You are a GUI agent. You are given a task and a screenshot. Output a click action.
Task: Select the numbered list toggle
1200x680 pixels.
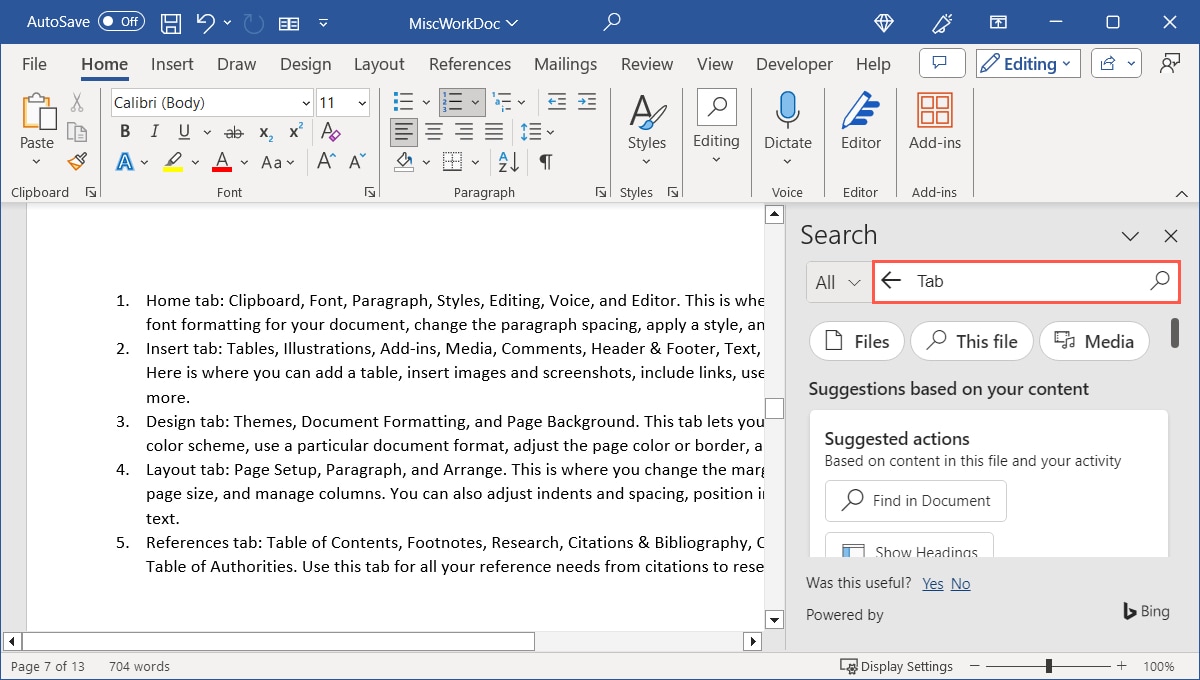pos(455,101)
